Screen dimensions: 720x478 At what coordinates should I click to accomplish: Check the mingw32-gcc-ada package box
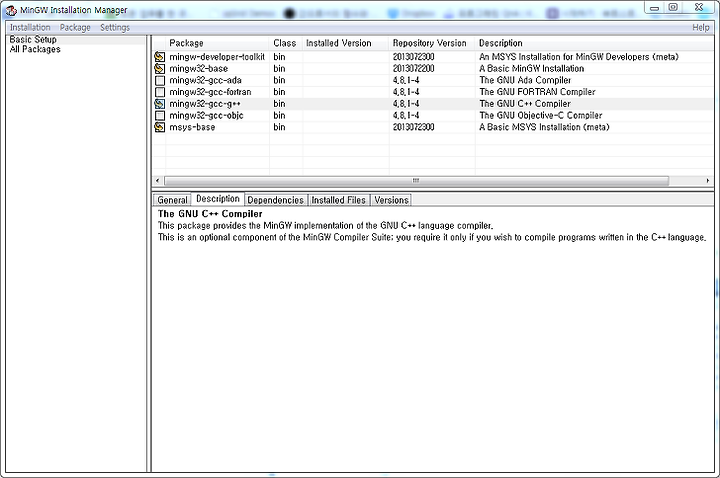click(x=159, y=80)
